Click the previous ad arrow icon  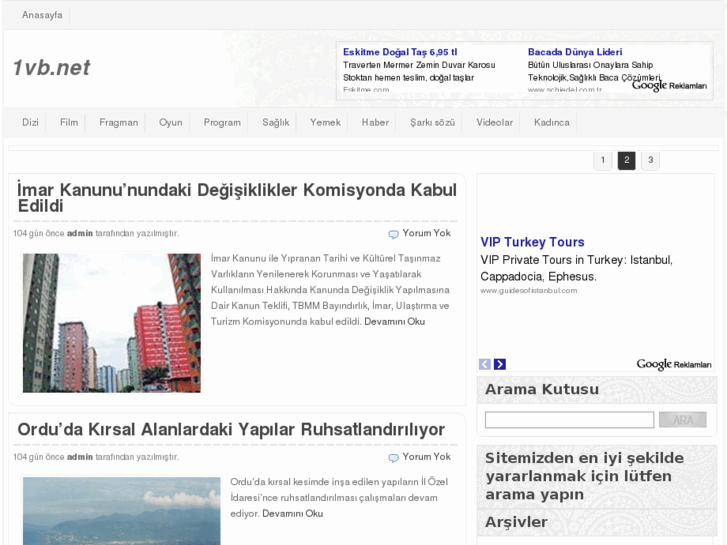[x=485, y=365]
